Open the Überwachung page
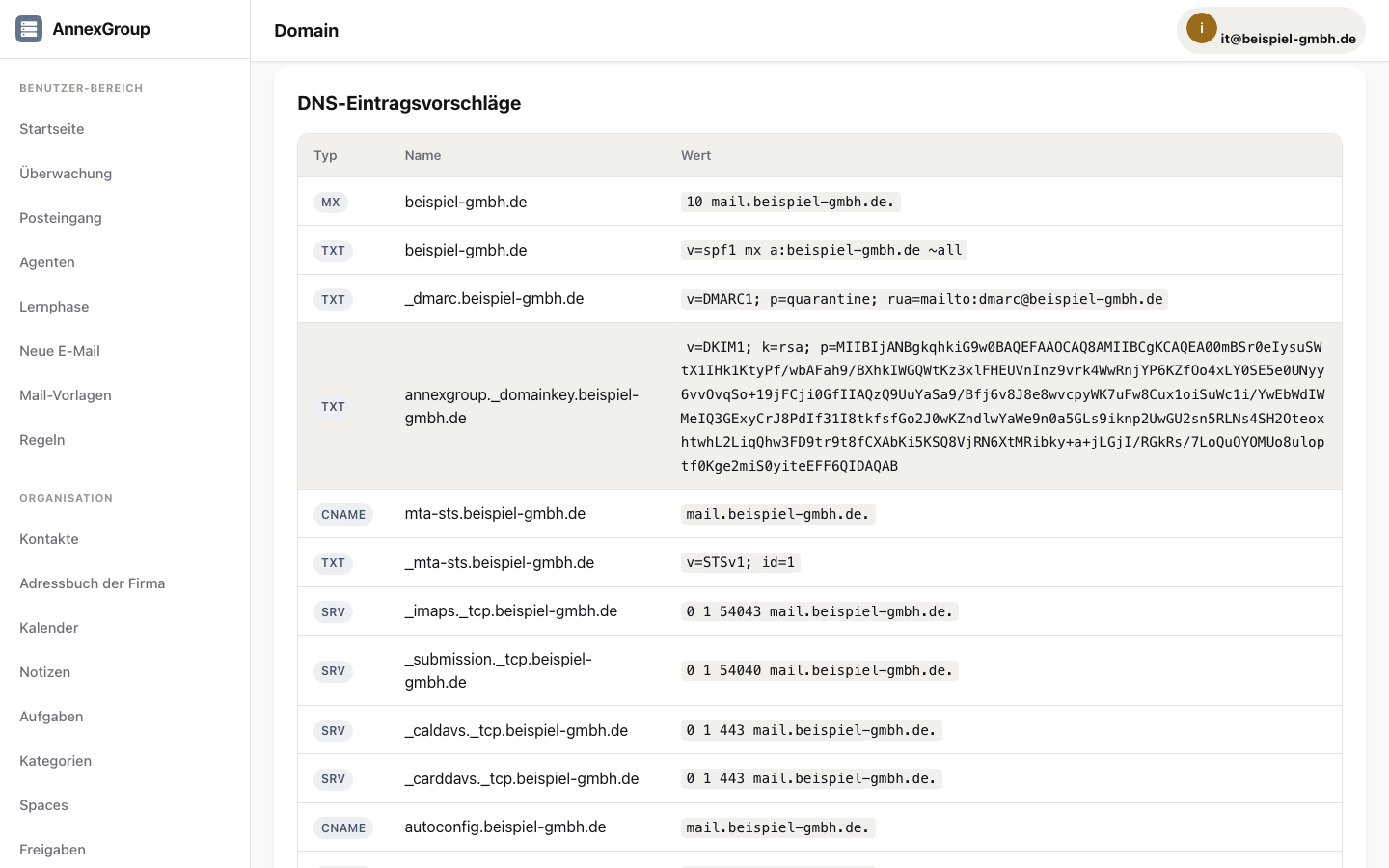The image size is (1389, 868). [66, 174]
